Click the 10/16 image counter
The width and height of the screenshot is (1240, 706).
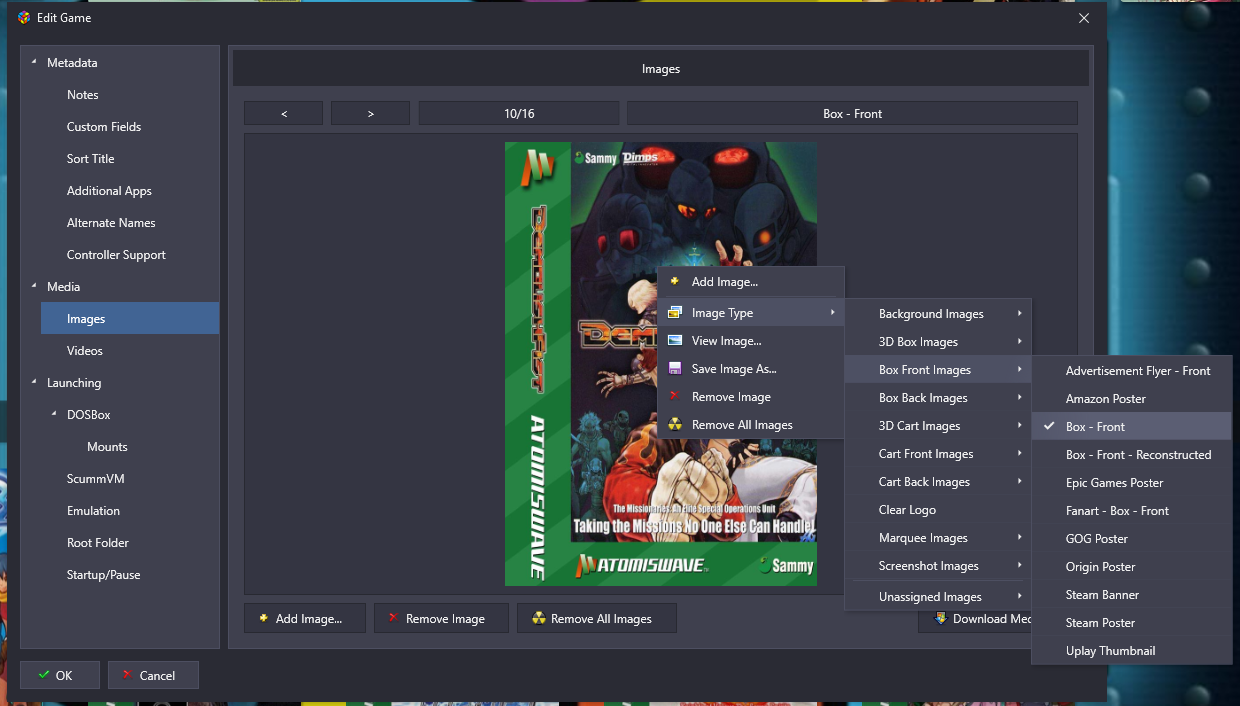[x=519, y=114]
